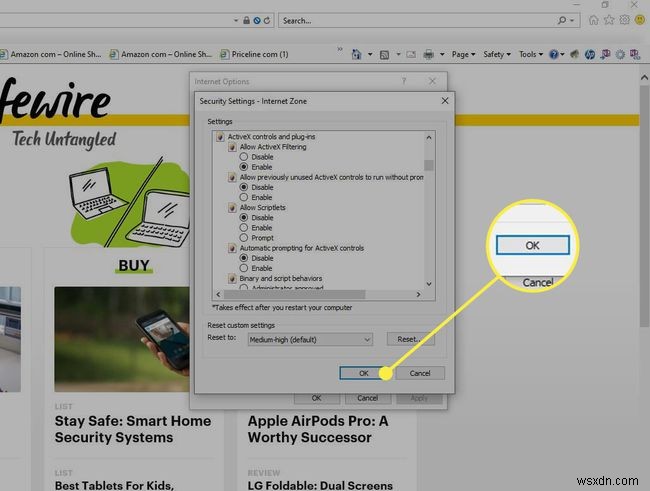650x491 pixels.
Task: Click the page vertical scrollbar up arrow
Action: pos(644,78)
